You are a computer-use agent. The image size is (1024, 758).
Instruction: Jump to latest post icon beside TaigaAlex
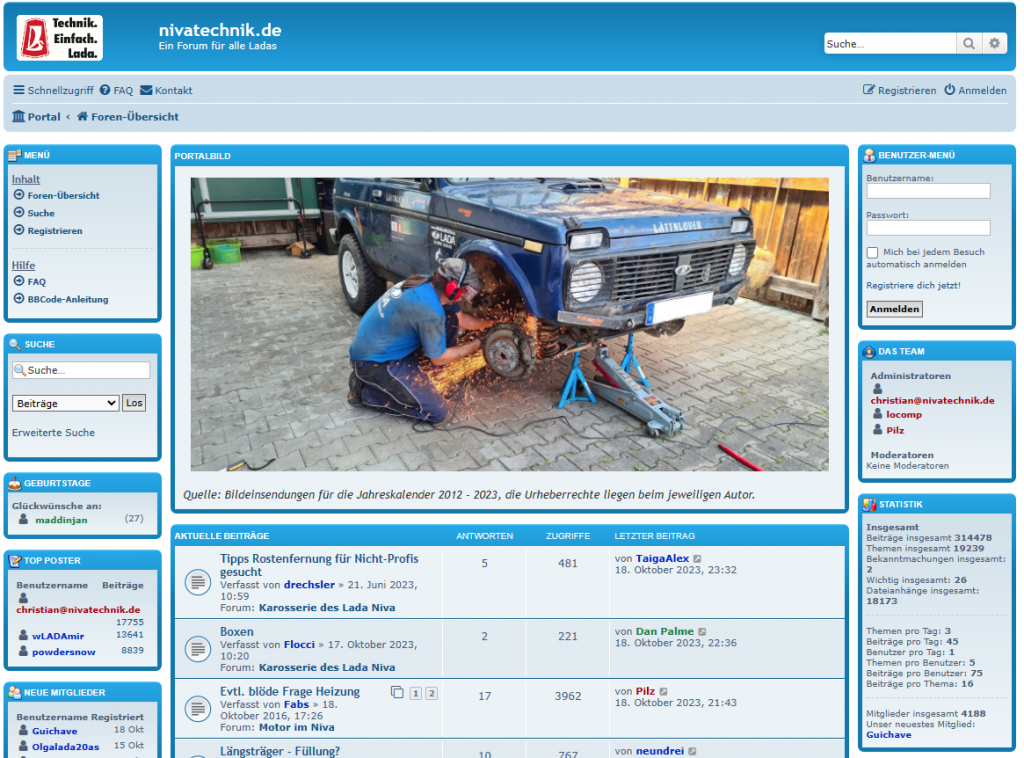(697, 559)
